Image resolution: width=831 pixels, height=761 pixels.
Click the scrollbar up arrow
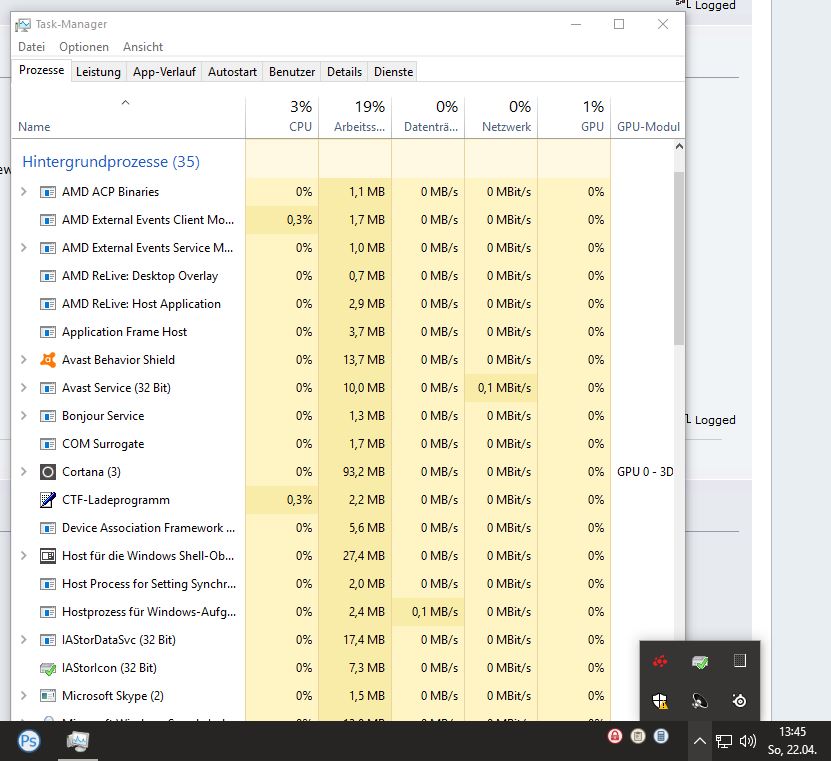pyautogui.click(x=679, y=146)
